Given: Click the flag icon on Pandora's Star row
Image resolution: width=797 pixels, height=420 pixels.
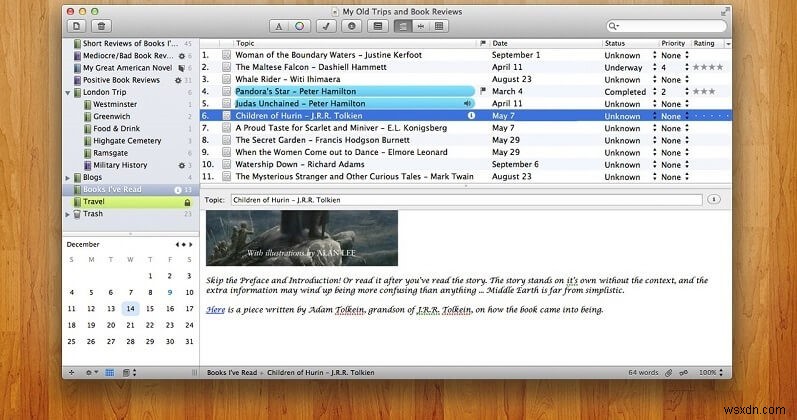Looking at the screenshot, I should click(x=482, y=90).
